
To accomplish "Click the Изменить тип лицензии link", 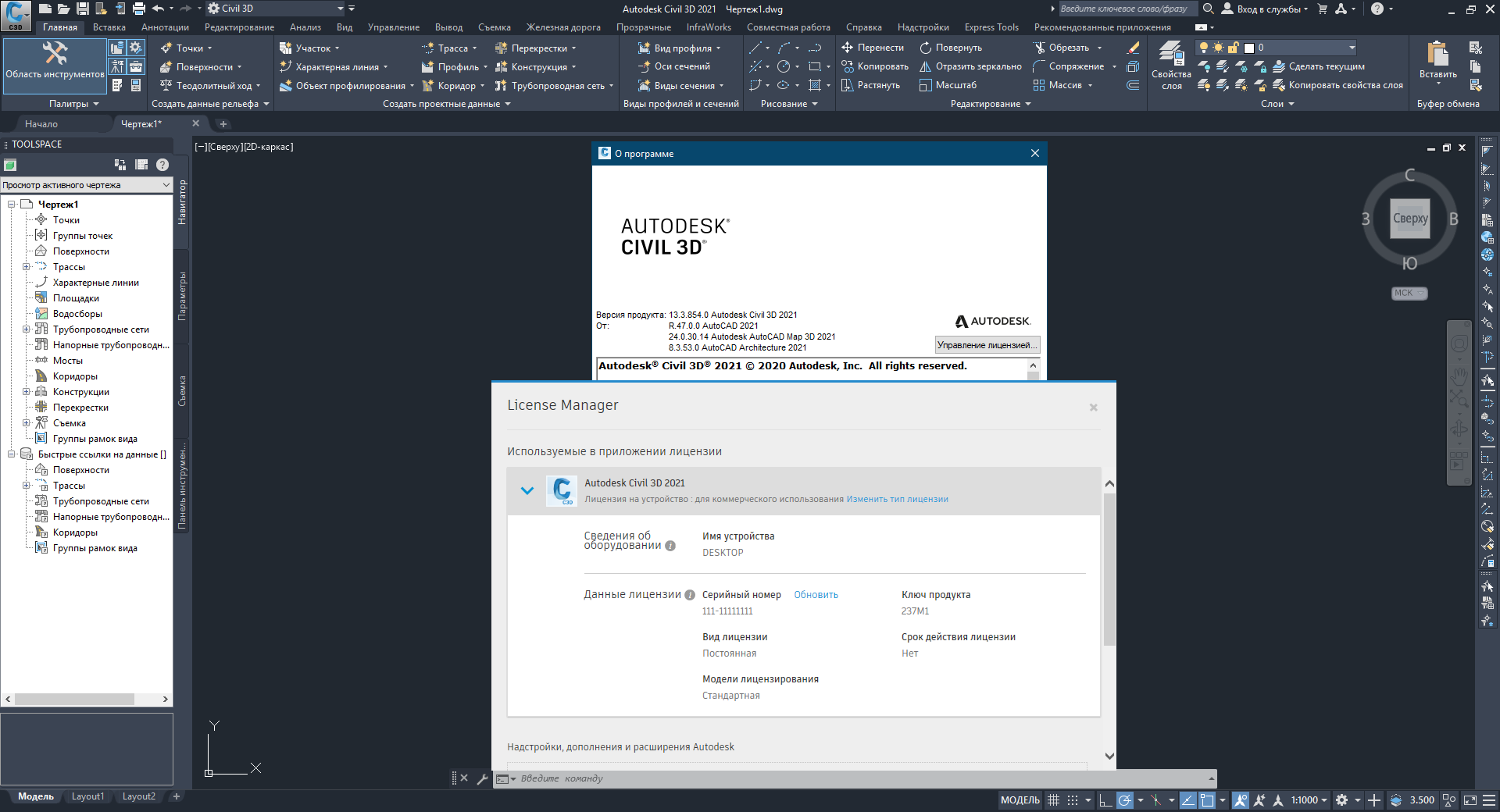I will tap(897, 500).
